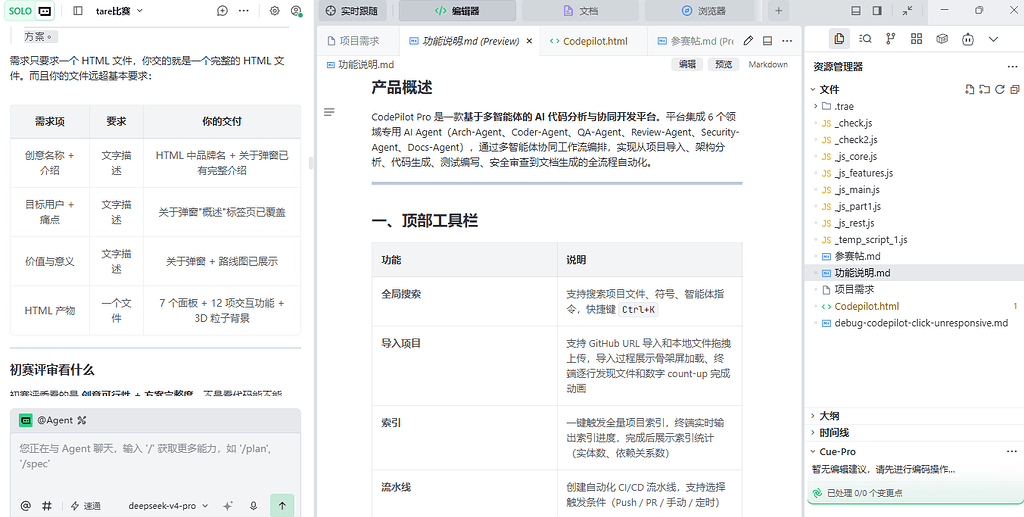The image size is (1024, 517).
Task: Switch to 编辑 mode button
Action: pos(686,65)
